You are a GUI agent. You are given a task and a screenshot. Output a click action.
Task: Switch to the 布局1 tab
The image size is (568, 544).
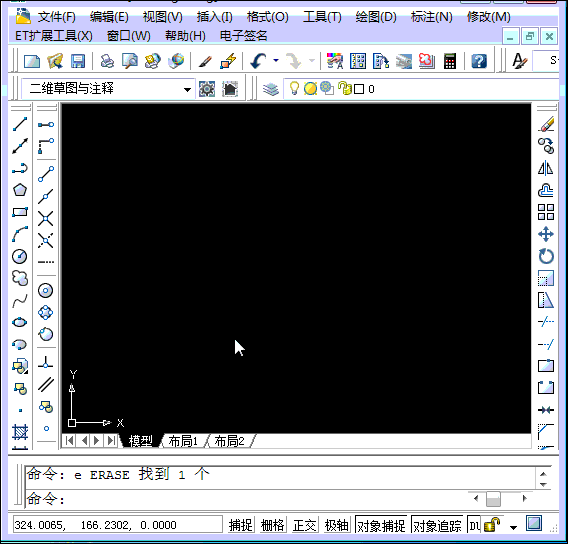pyautogui.click(x=183, y=441)
